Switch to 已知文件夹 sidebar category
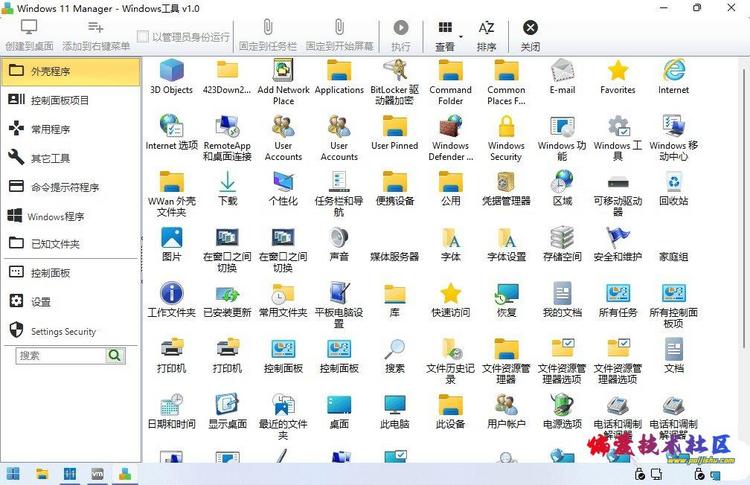Viewport: 750px width, 485px height. point(71,244)
